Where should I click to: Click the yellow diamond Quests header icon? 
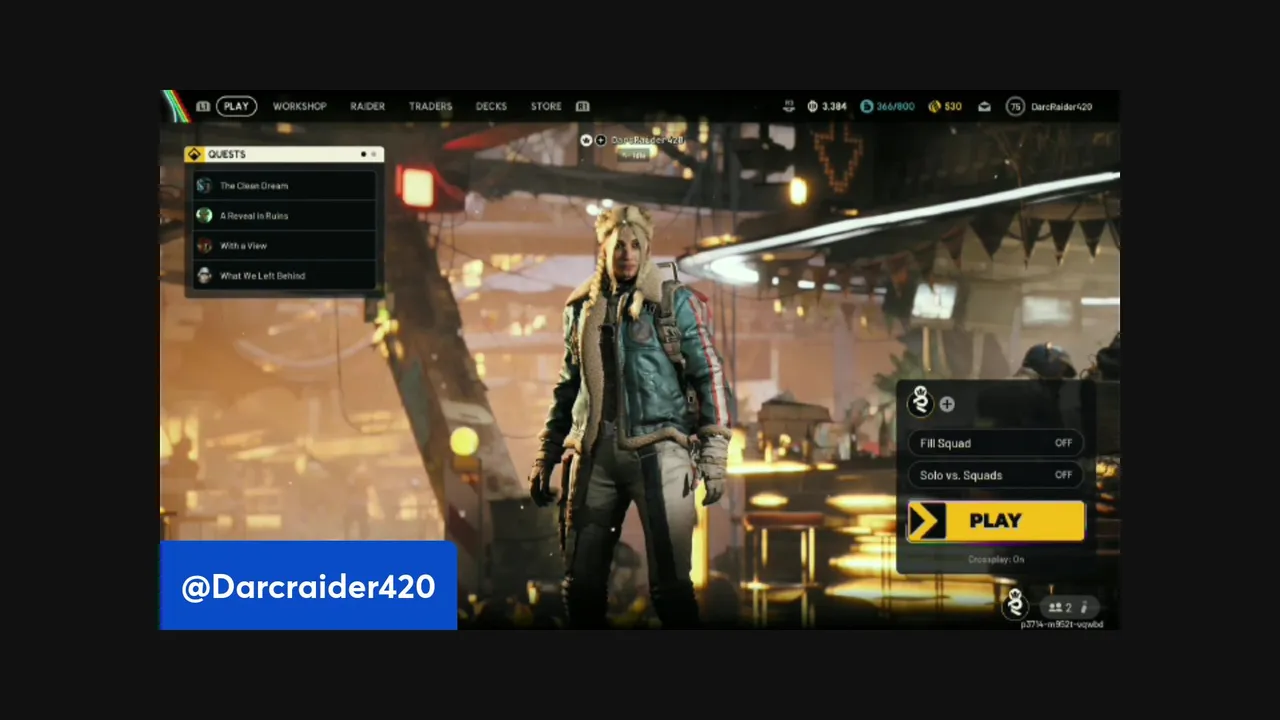(x=194, y=154)
